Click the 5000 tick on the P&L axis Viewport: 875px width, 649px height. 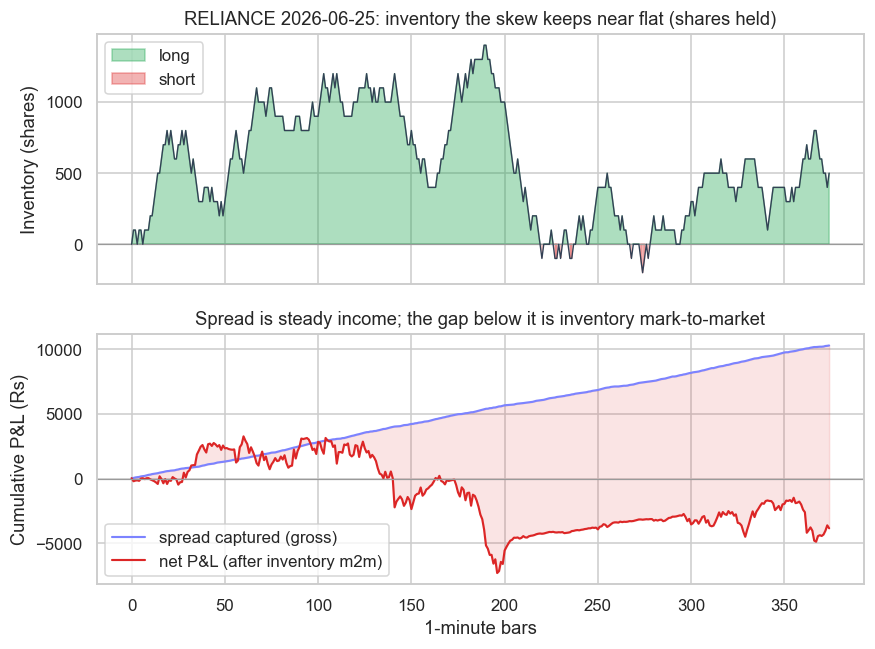(64, 415)
